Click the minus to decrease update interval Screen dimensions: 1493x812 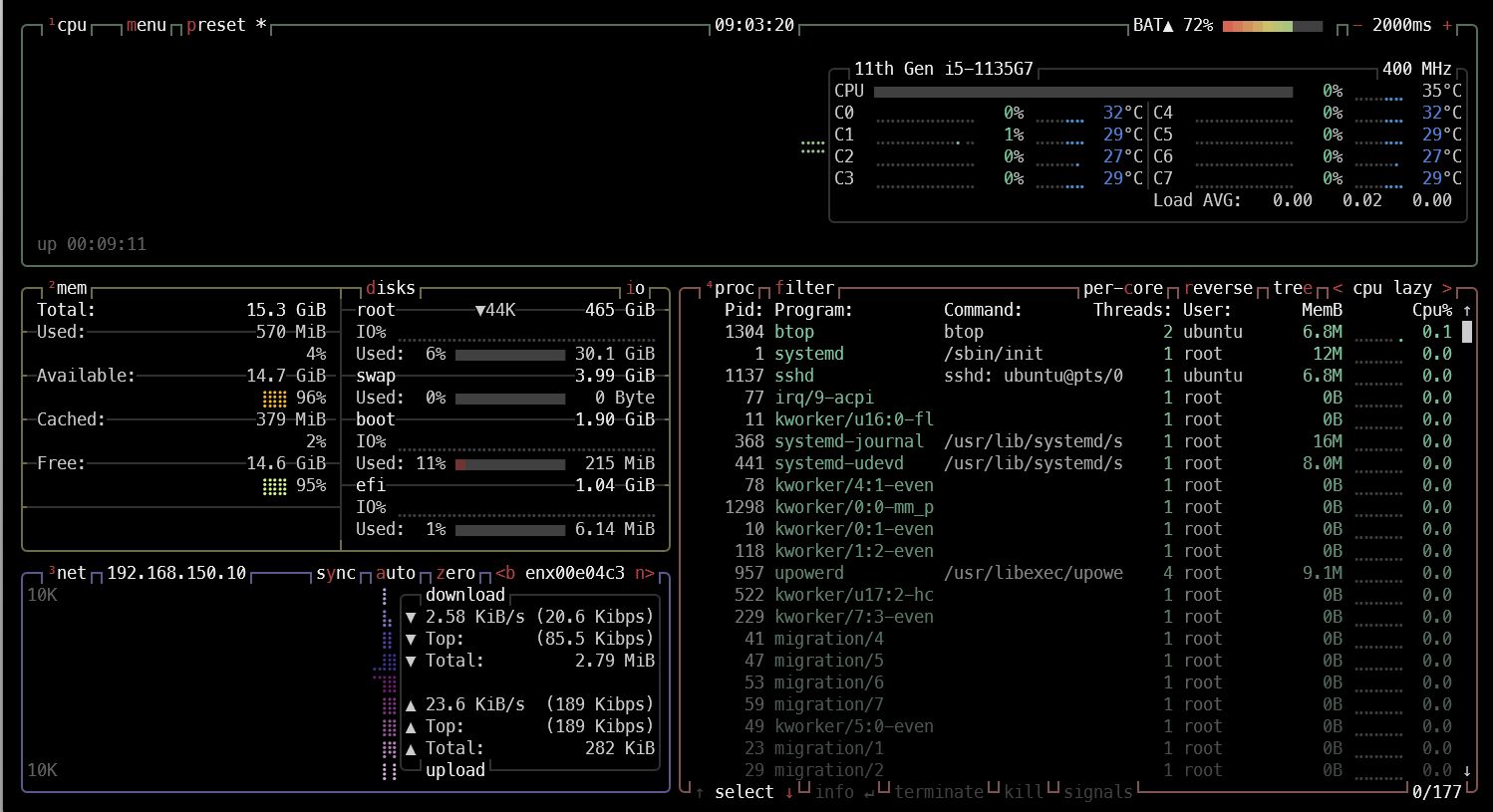1356,25
